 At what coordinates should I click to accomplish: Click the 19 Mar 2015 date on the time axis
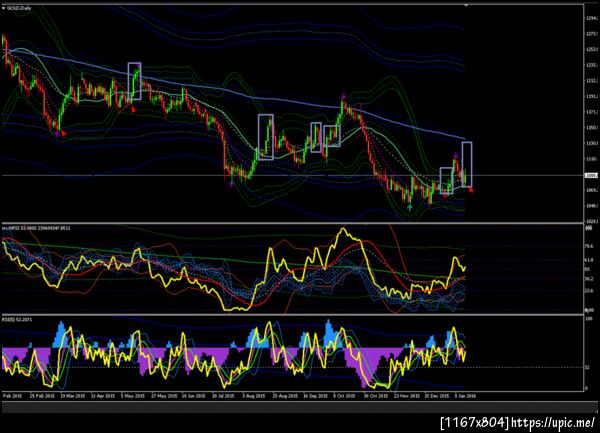(72, 396)
